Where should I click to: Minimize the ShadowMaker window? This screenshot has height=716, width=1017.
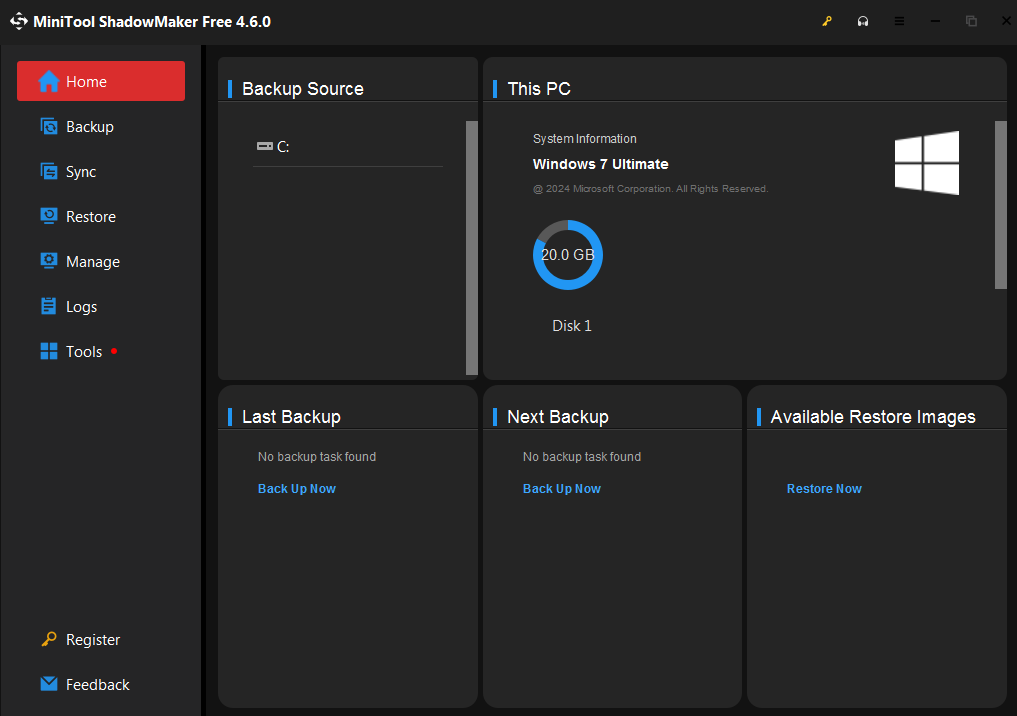tap(935, 21)
